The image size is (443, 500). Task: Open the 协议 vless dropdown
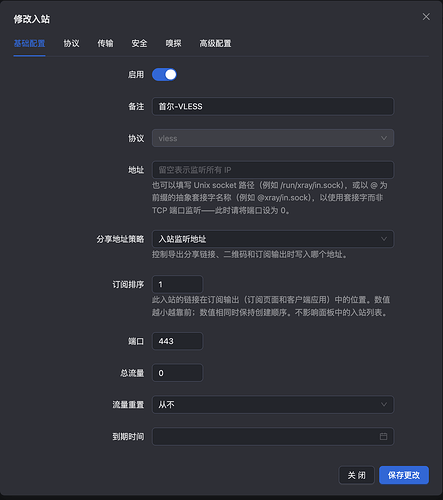[273, 138]
